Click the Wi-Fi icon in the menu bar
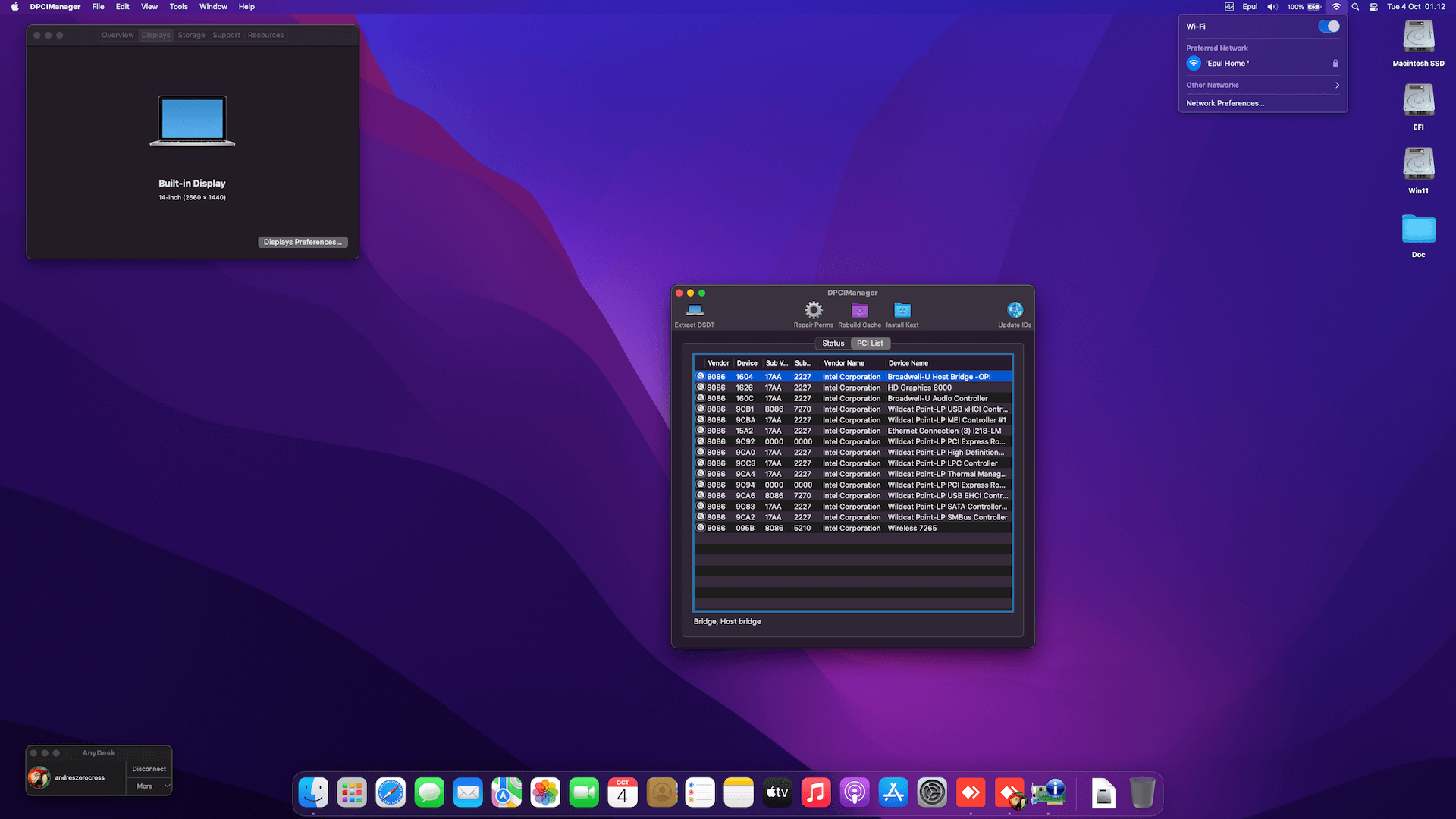Screen dimensions: 1456x819 [x=1336, y=7]
